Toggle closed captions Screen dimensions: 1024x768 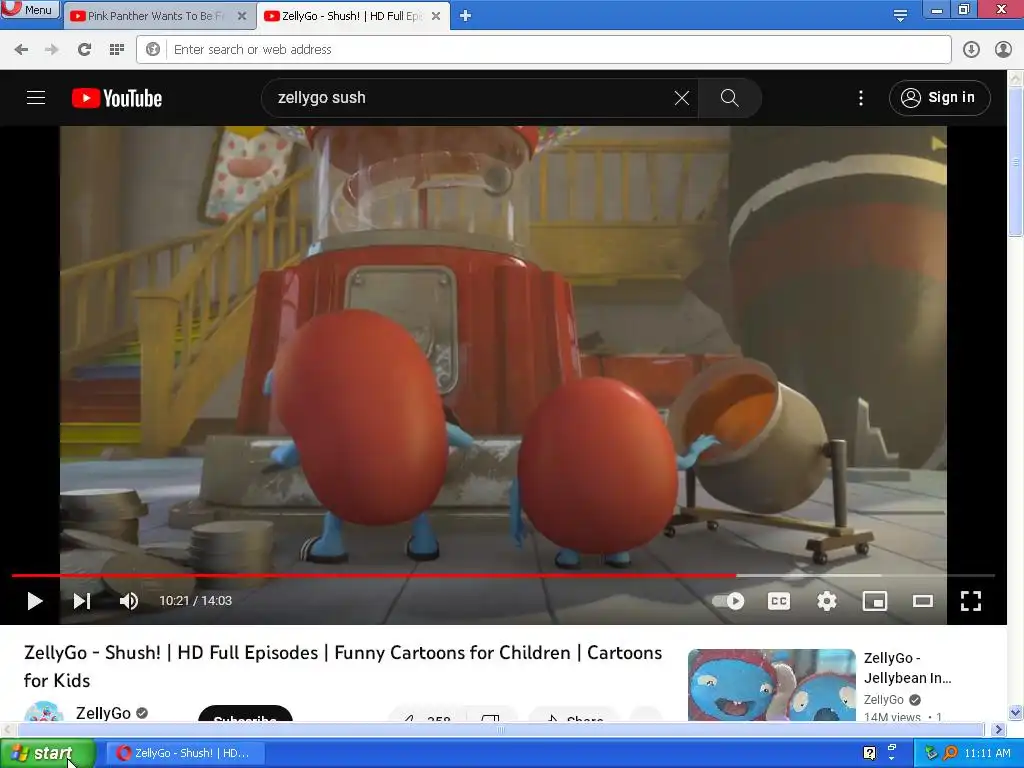[778, 601]
